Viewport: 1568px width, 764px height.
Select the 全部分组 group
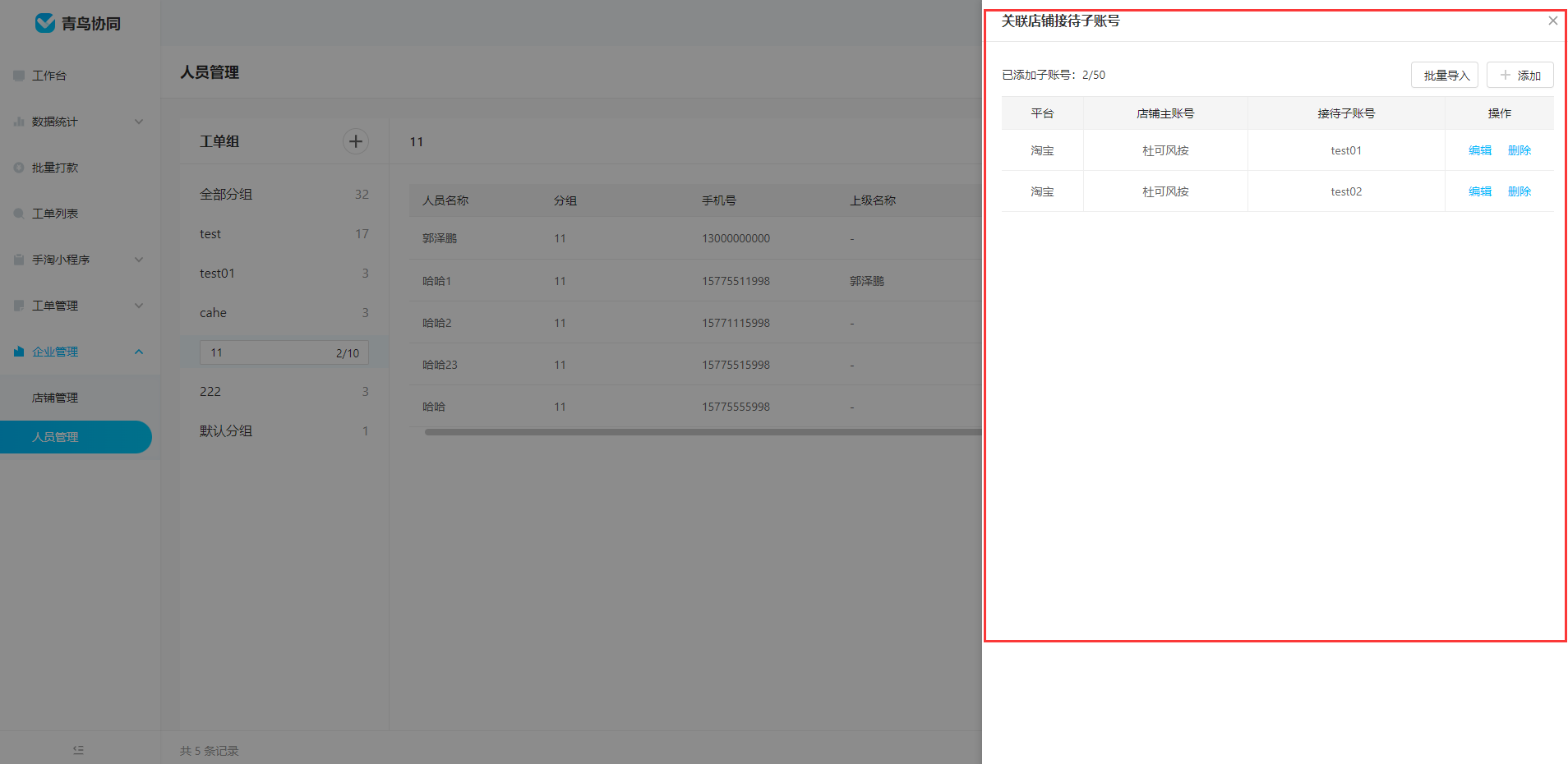click(284, 195)
